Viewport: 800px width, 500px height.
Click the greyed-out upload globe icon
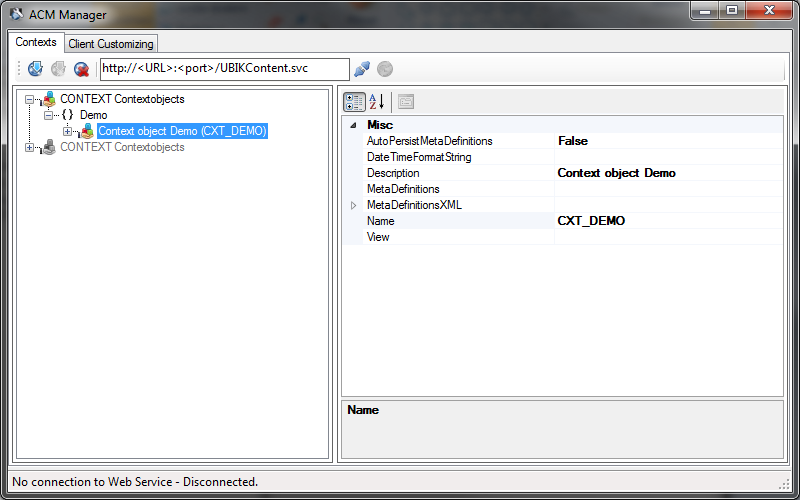tap(58, 69)
